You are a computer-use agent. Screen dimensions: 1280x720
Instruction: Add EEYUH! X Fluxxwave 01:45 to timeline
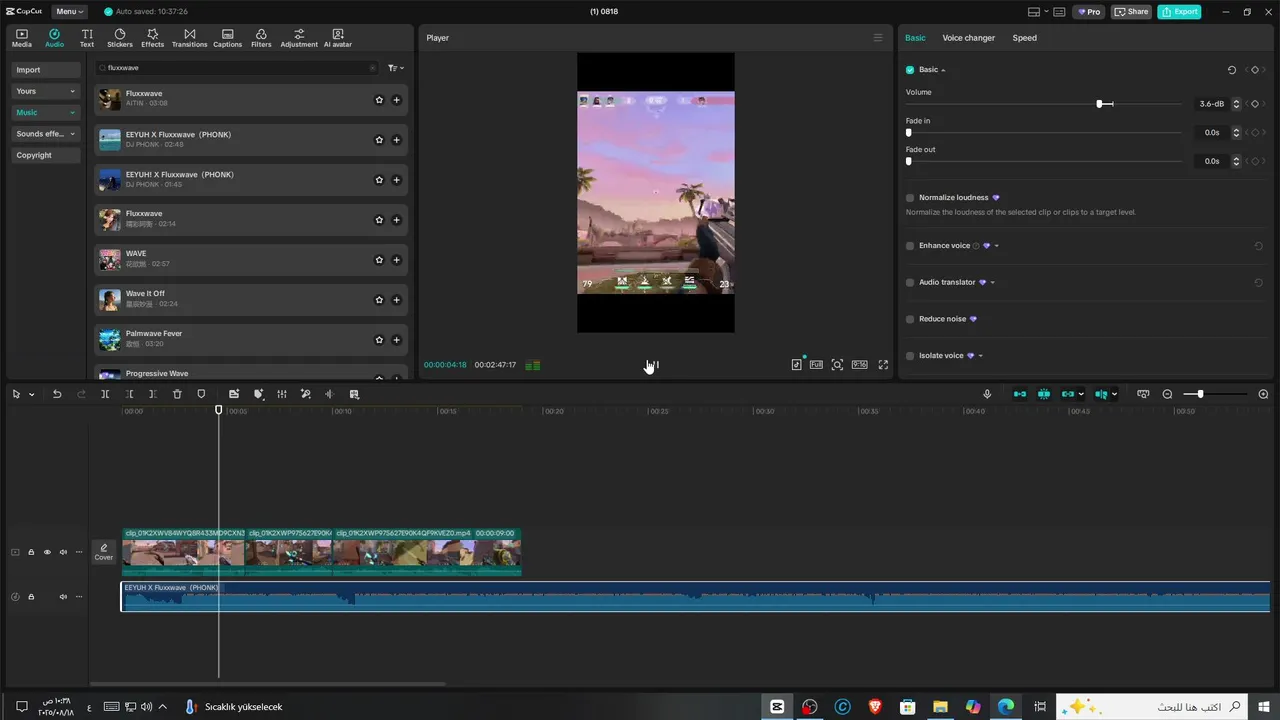tap(396, 180)
